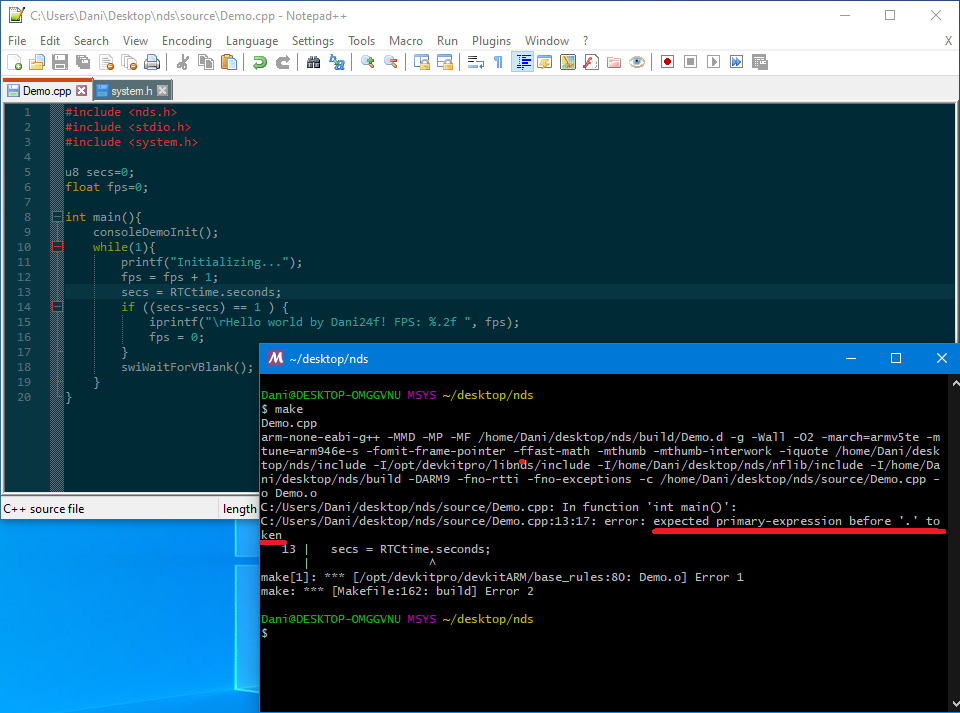Viewport: 960px width, 713px height.
Task: Click terminal scrollbar up arrow
Action: click(955, 383)
